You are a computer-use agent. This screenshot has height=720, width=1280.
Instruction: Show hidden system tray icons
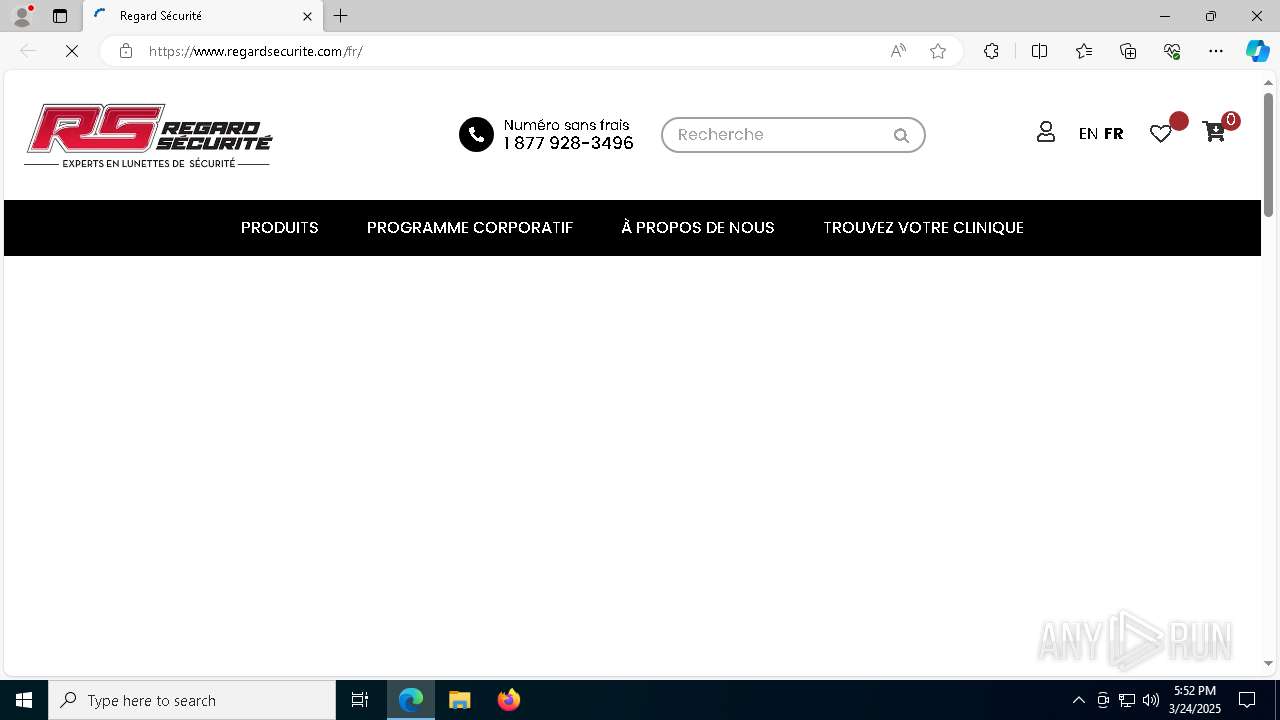(x=1078, y=700)
